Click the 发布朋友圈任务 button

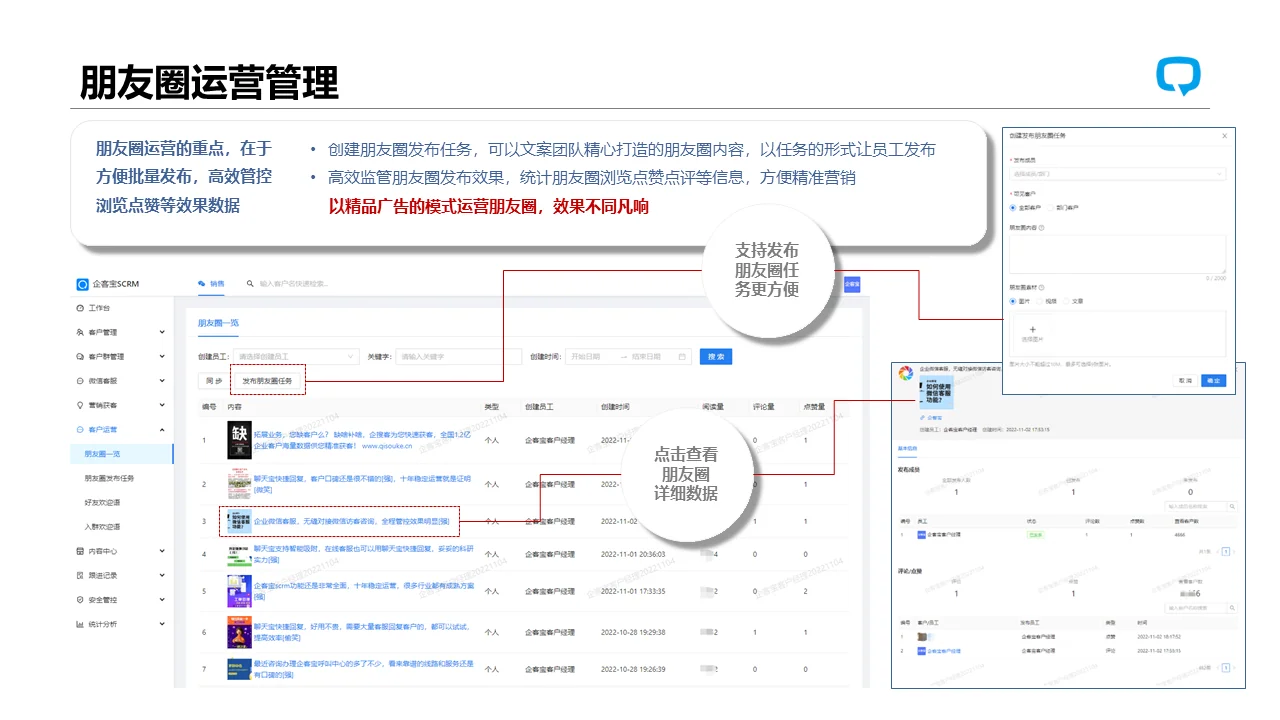pyautogui.click(x=267, y=381)
